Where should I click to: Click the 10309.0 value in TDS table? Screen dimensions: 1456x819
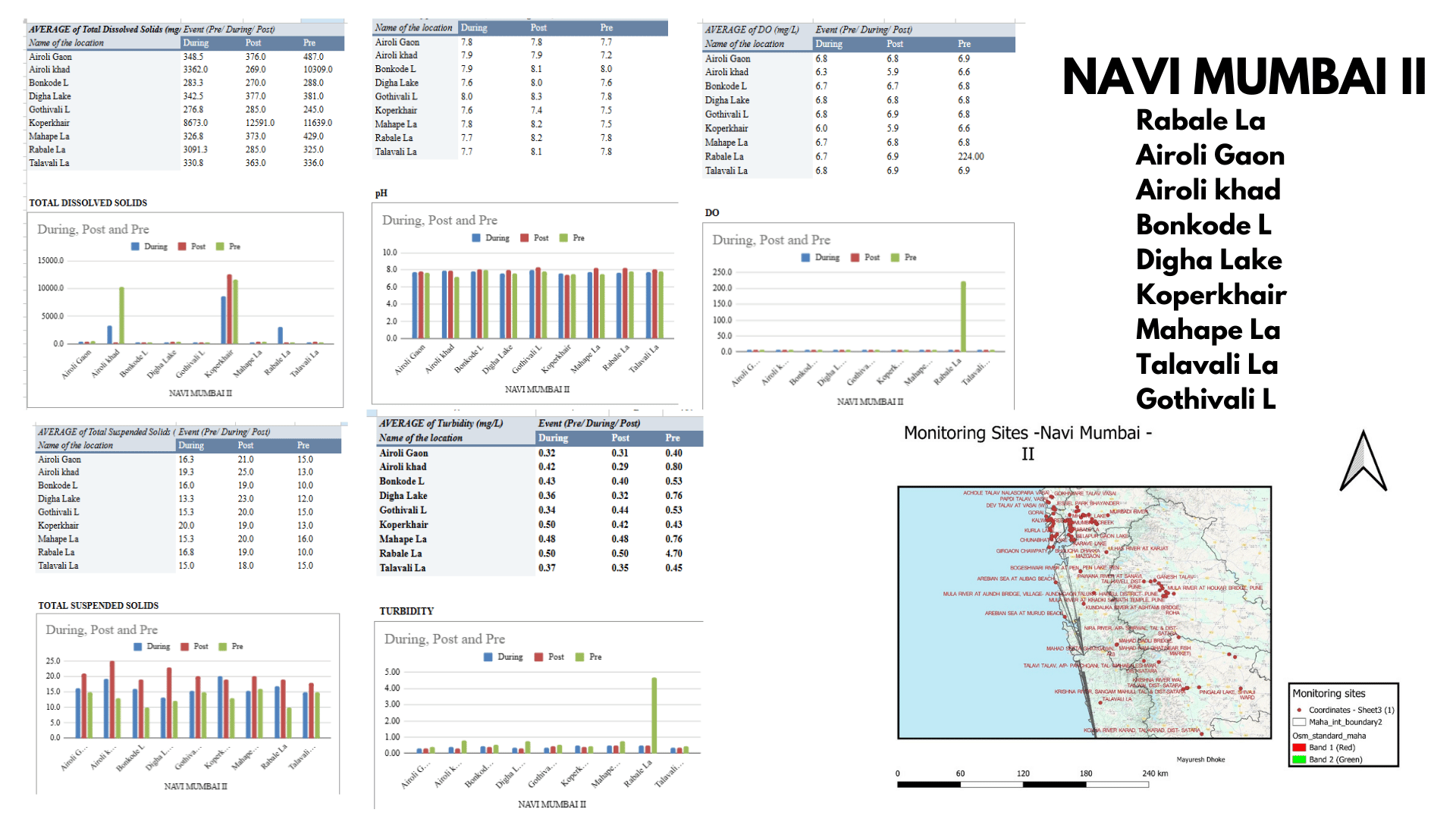pyautogui.click(x=318, y=70)
